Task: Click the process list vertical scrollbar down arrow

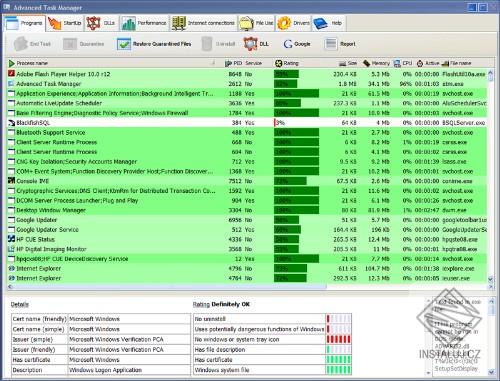Action: pos(490,279)
